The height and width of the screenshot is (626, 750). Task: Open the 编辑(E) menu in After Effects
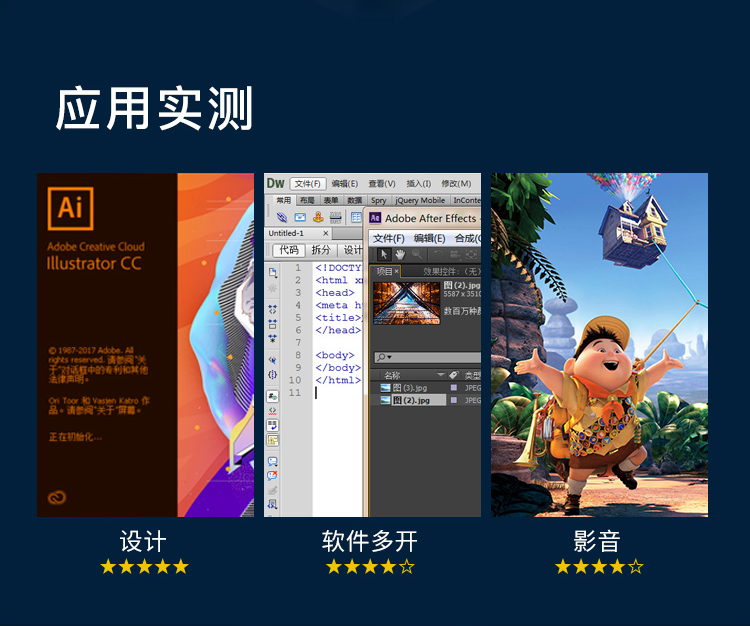[429, 238]
